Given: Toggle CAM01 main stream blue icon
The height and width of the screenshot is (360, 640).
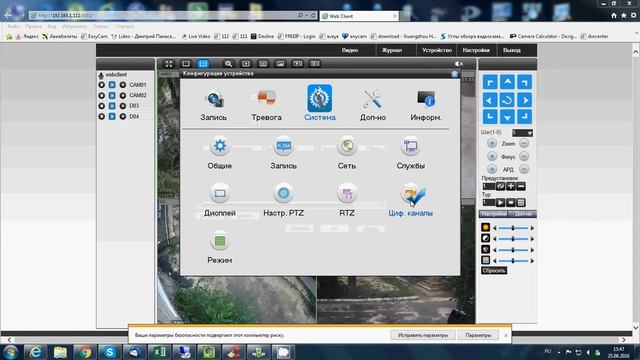Looking at the screenshot, I should [x=112, y=85].
